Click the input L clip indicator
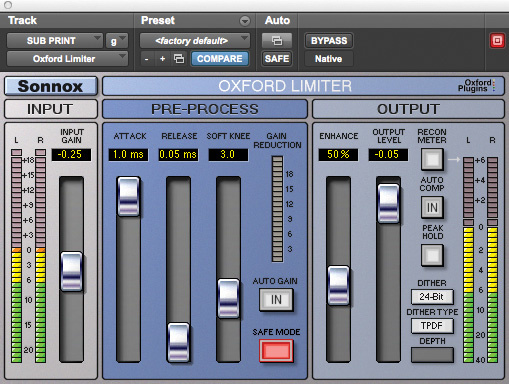Screen dimensions: 509x384 click(x=16, y=152)
